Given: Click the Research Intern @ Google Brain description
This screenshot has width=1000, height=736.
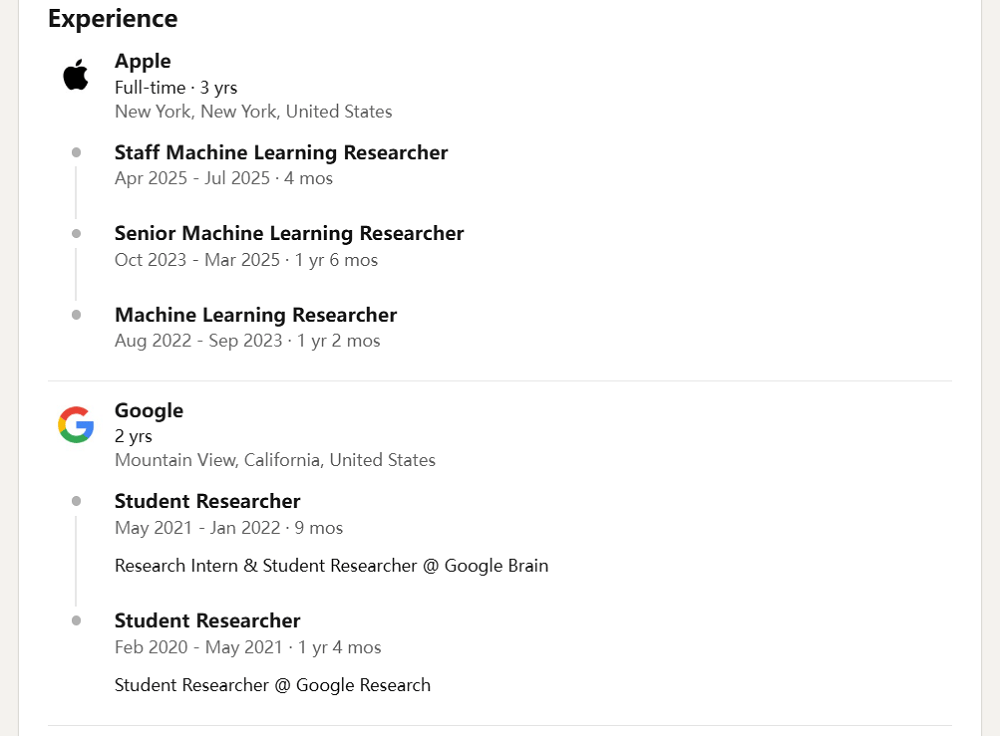Looking at the screenshot, I should click(332, 566).
